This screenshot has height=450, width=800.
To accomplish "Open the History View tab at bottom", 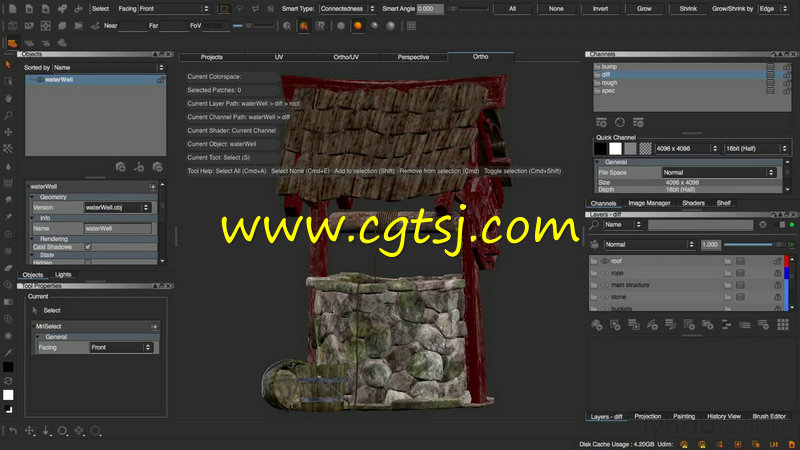I will click(723, 416).
